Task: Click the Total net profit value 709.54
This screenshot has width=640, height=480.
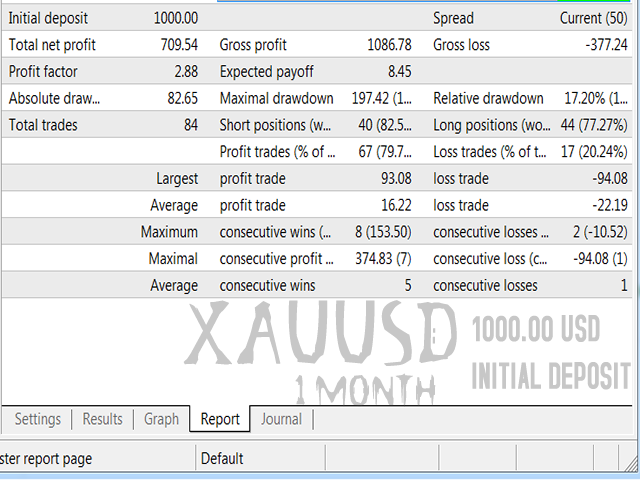Action: click(x=179, y=45)
